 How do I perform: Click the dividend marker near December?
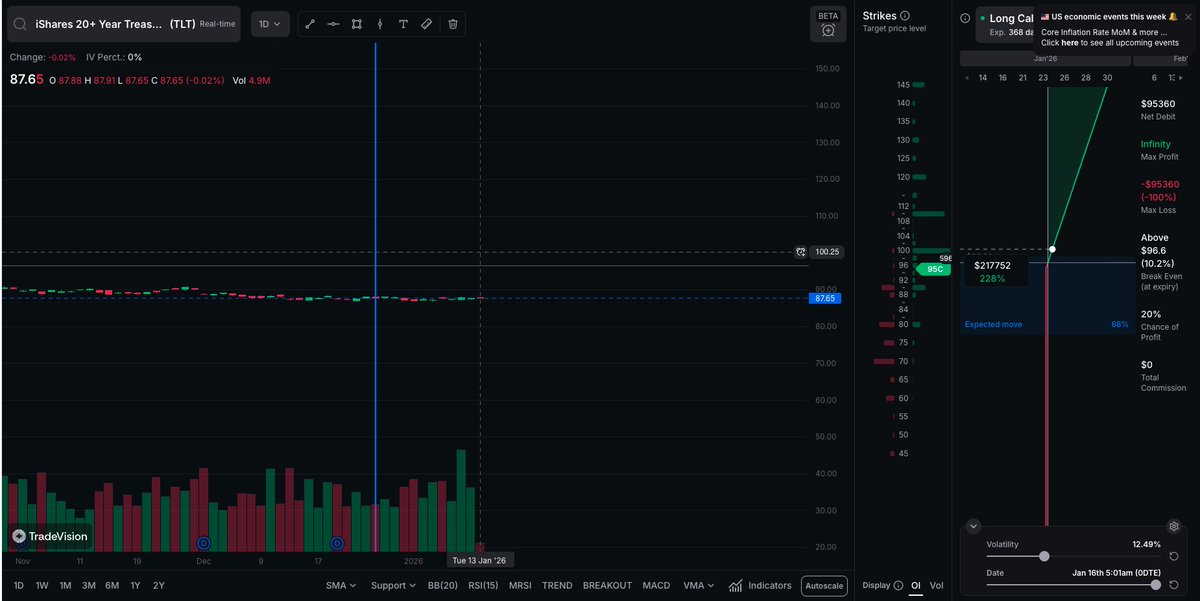pyautogui.click(x=204, y=543)
